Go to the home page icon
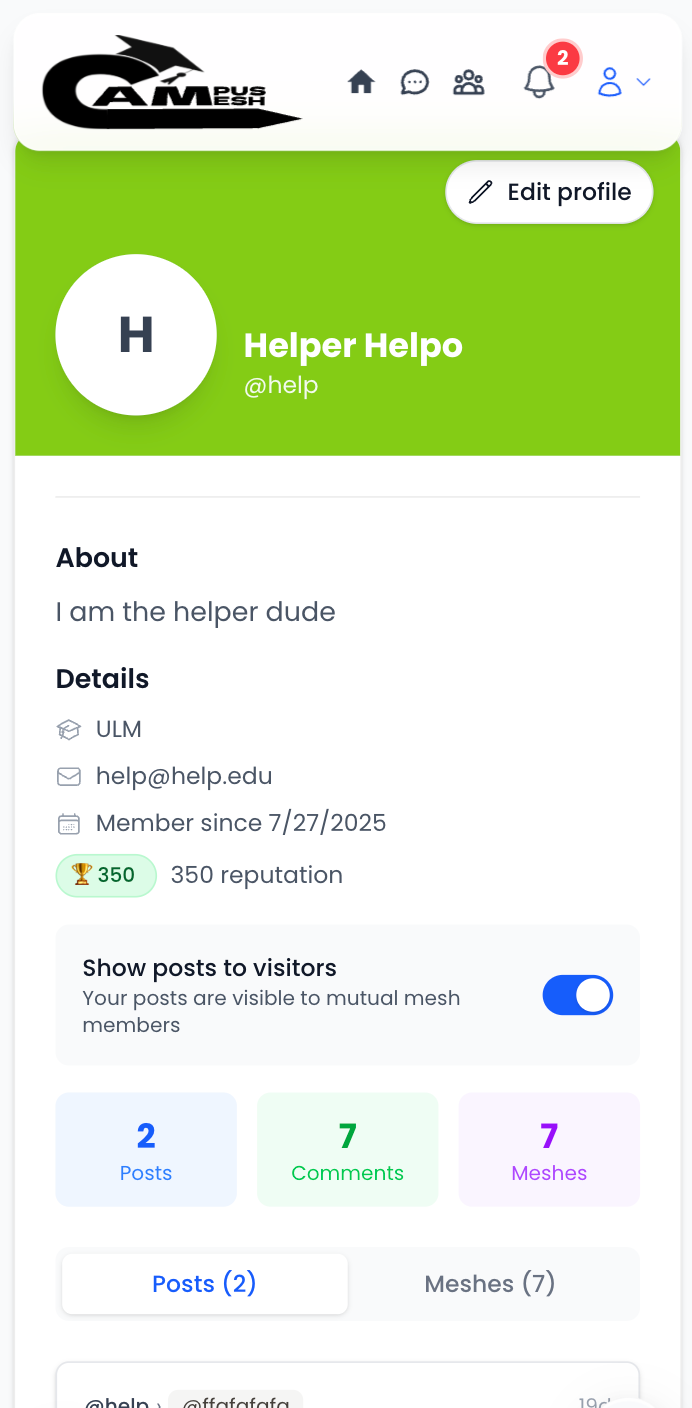This screenshot has height=1408, width=692. tap(361, 82)
